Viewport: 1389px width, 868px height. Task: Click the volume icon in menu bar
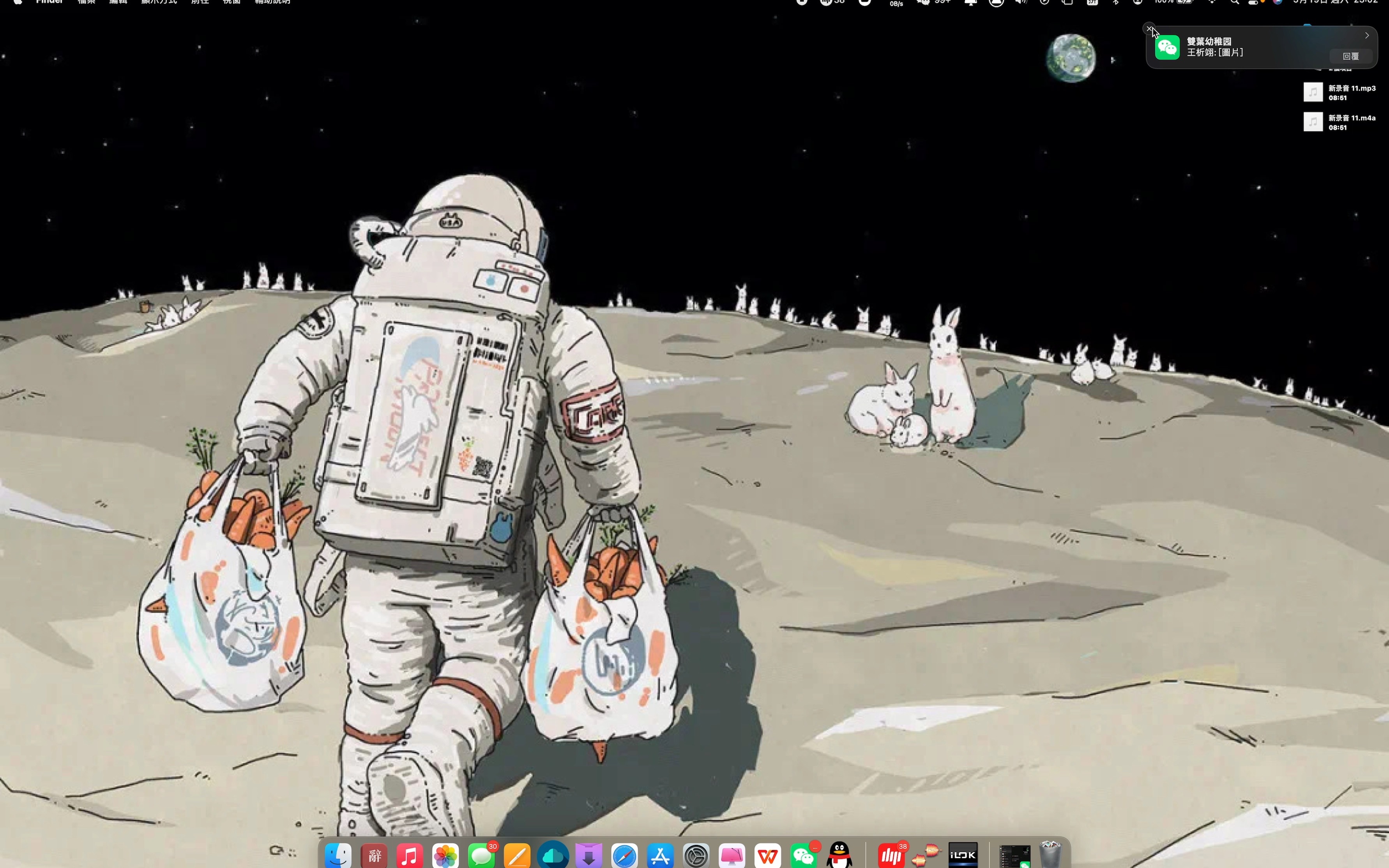[x=1021, y=2]
